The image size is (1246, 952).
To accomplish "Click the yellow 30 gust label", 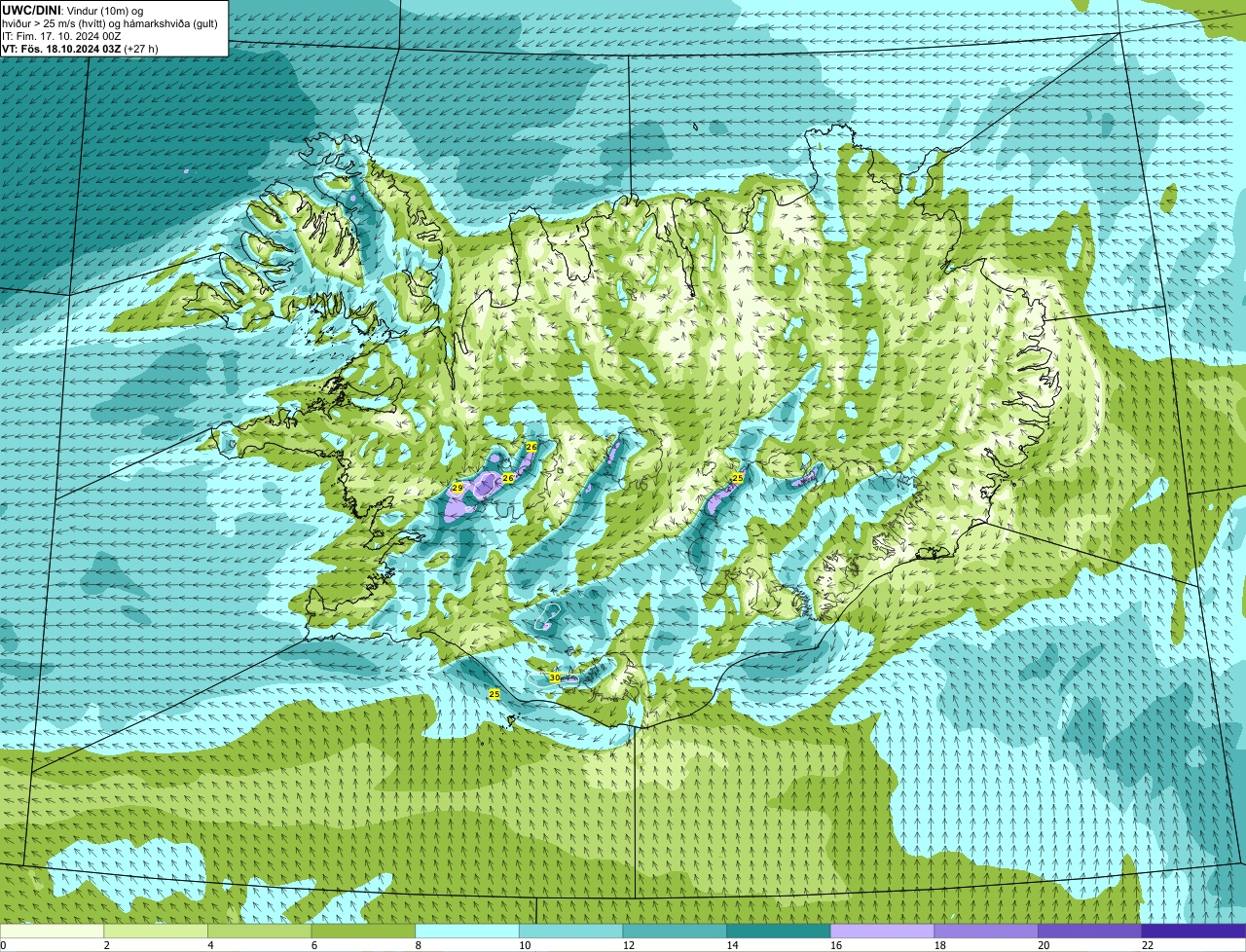I will point(555,677).
